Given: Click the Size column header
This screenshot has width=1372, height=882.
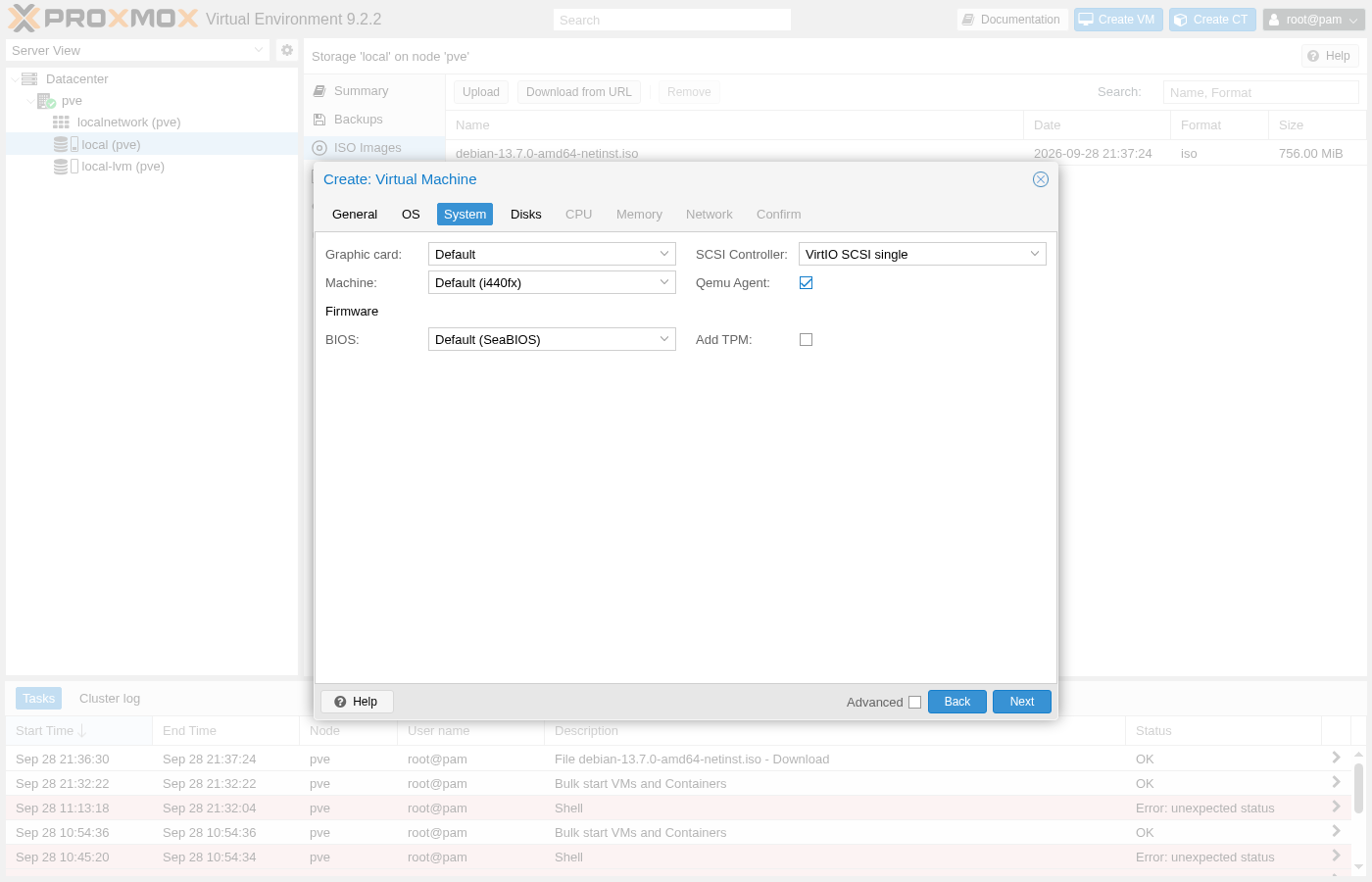Looking at the screenshot, I should coord(1317,125).
